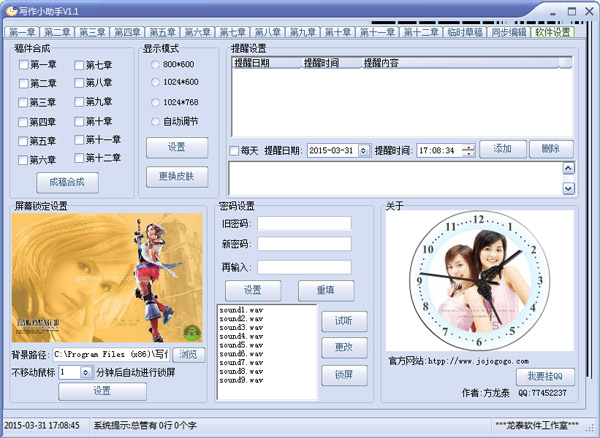Click the 提醒内容 column header

(460, 63)
